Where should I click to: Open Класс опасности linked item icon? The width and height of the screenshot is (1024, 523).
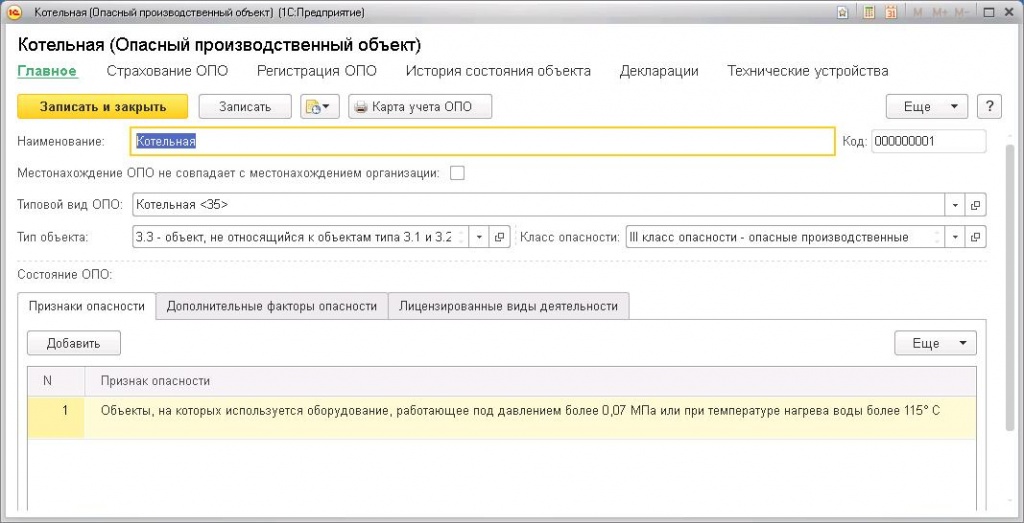(x=975, y=238)
